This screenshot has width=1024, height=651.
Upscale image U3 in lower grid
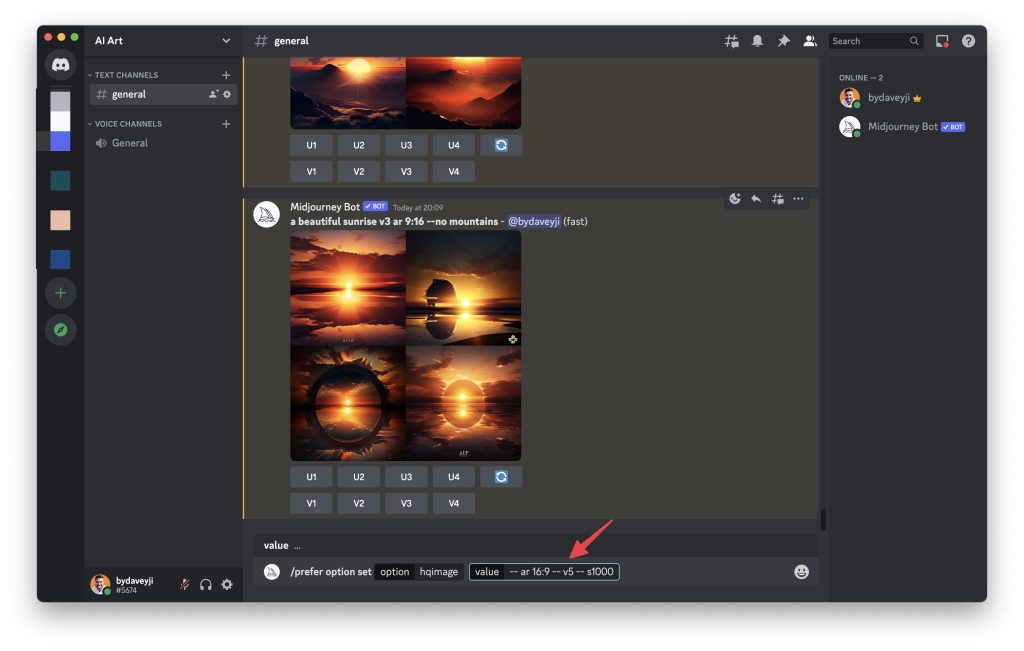[406, 477]
